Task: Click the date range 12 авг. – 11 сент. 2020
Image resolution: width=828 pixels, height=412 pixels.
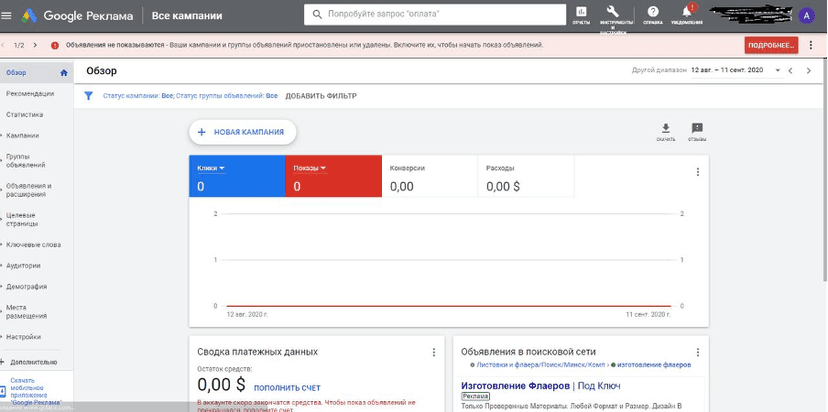Action: (727, 70)
